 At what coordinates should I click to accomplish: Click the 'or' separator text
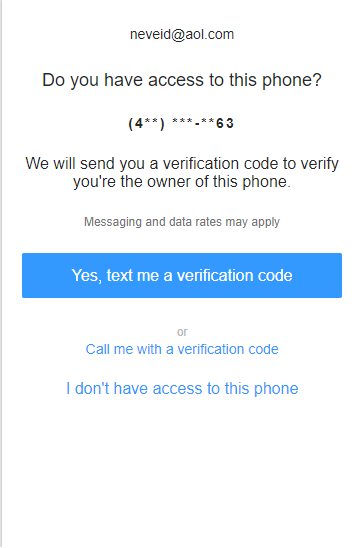pyautogui.click(x=182, y=332)
